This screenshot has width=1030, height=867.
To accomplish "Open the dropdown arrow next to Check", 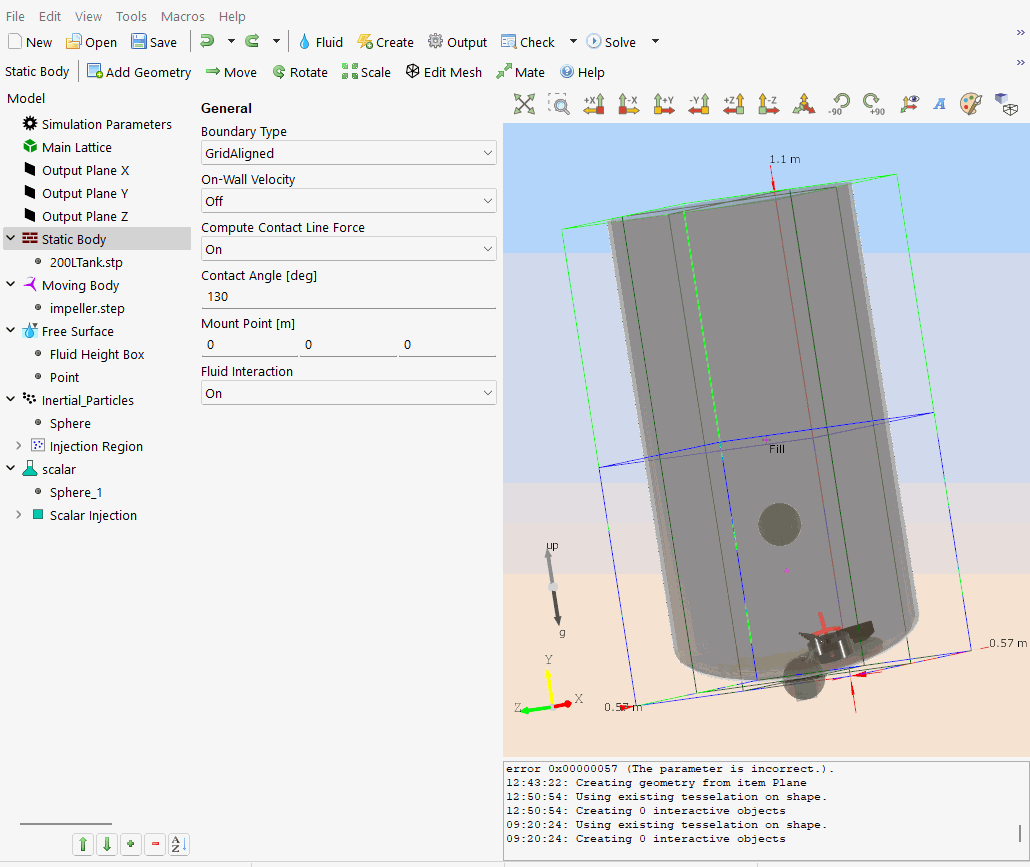I will pyautogui.click(x=573, y=41).
